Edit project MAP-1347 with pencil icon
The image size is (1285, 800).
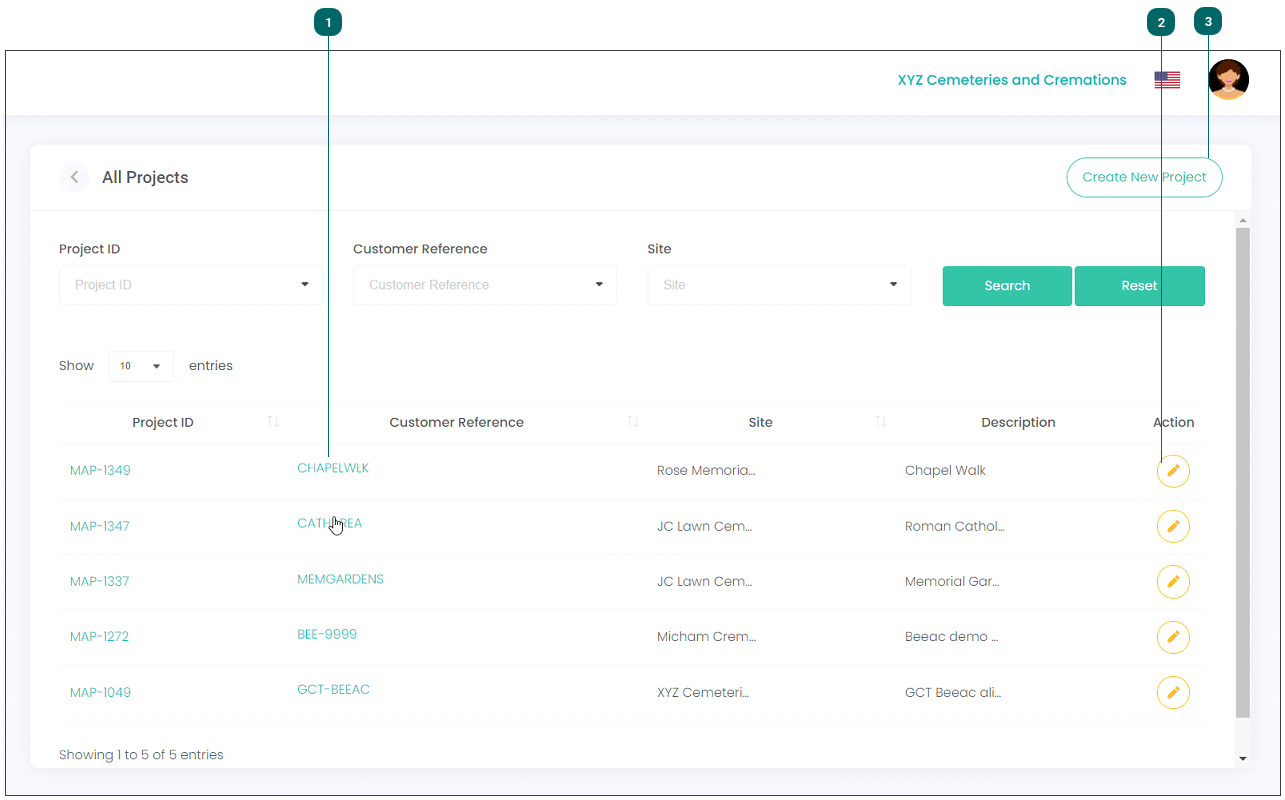(x=1173, y=526)
